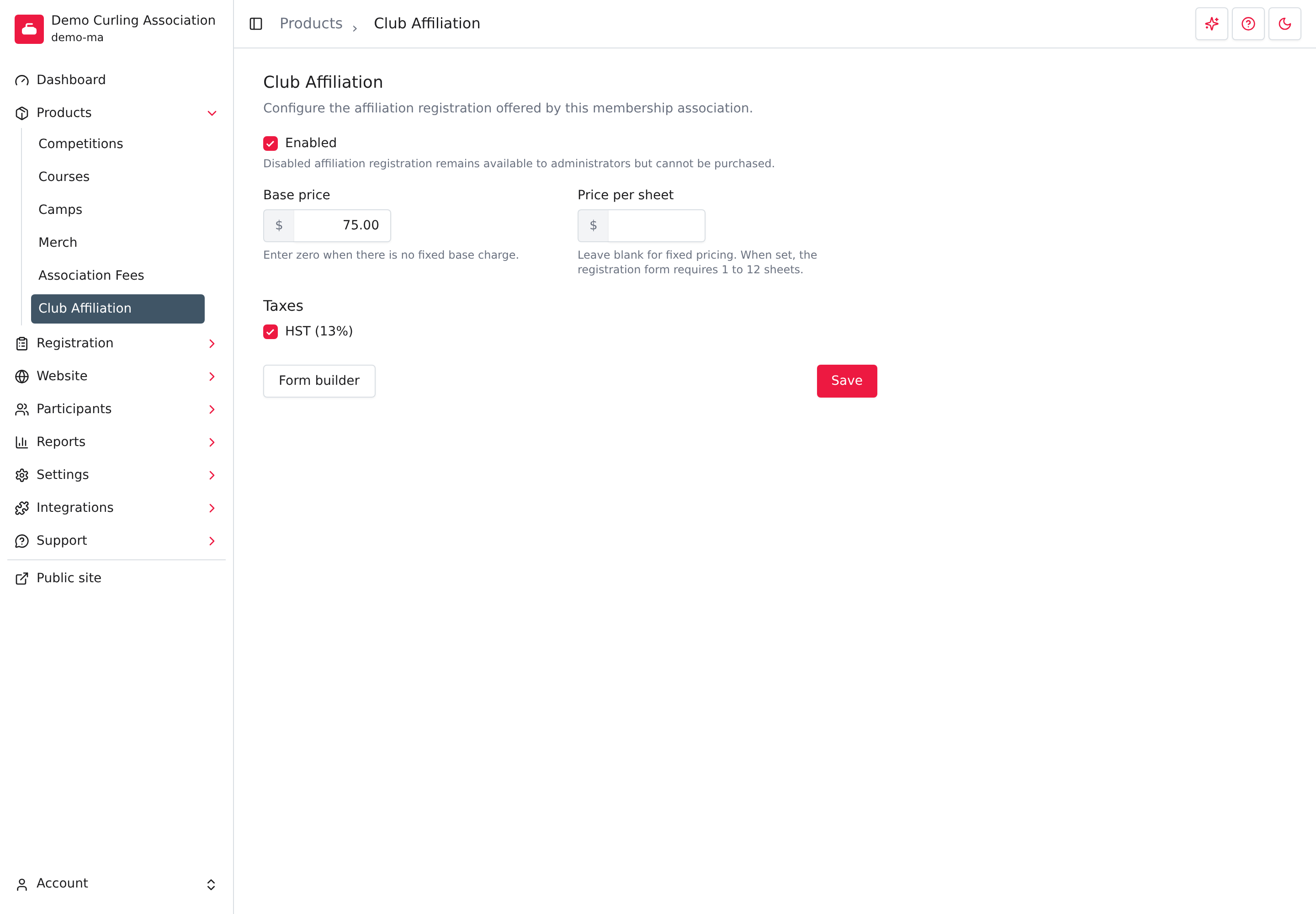Screen dimensions: 1316x914
Task: Click the Products box icon
Action: (x=22, y=113)
